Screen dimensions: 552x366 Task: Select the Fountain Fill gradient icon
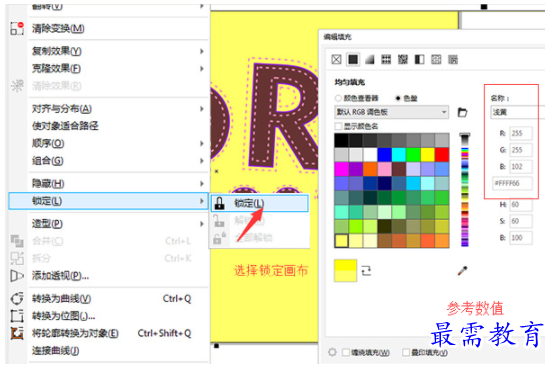(369, 59)
